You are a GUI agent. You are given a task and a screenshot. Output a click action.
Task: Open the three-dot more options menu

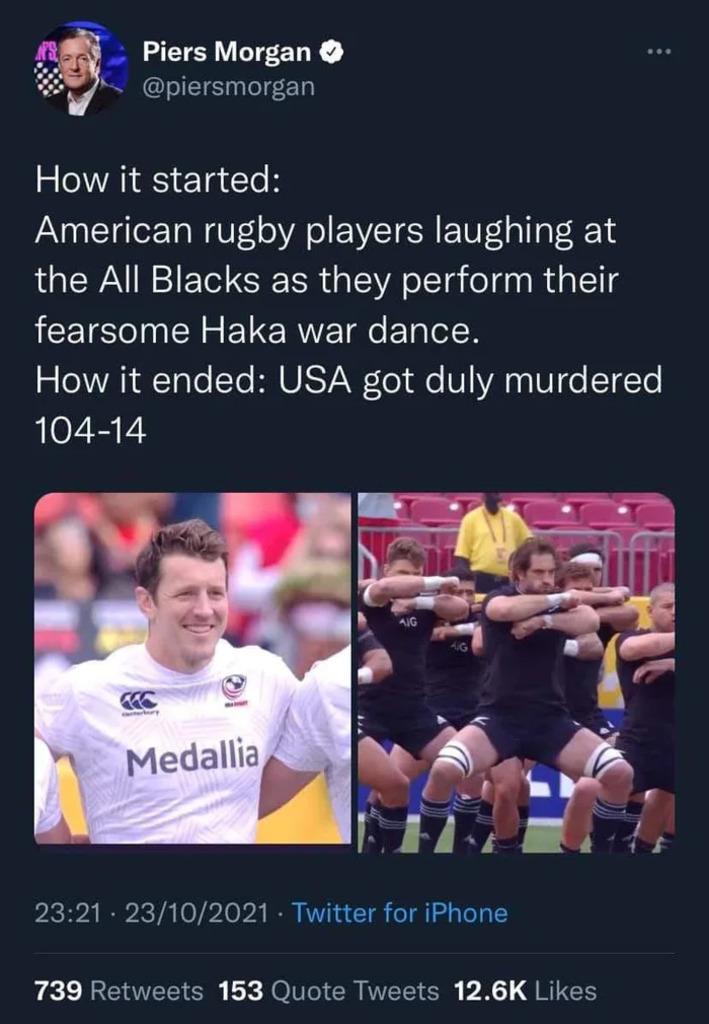tap(659, 52)
